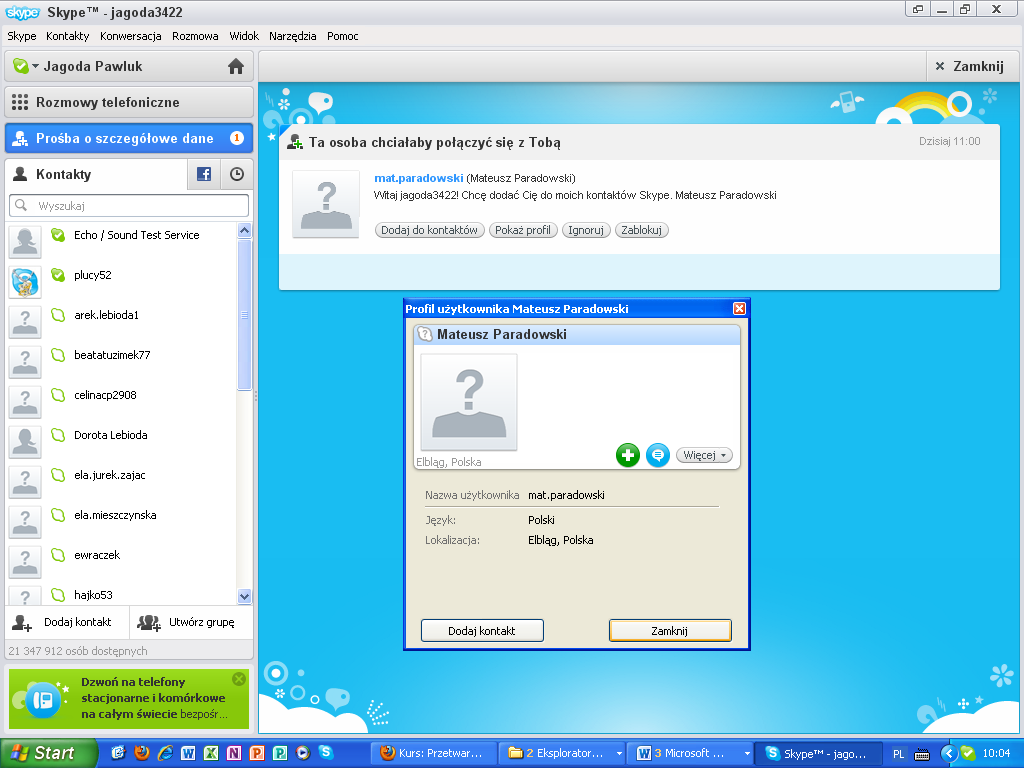This screenshot has height=768, width=1024.
Task: Click plucy52 avatar thumbnail
Action: pos(25,281)
